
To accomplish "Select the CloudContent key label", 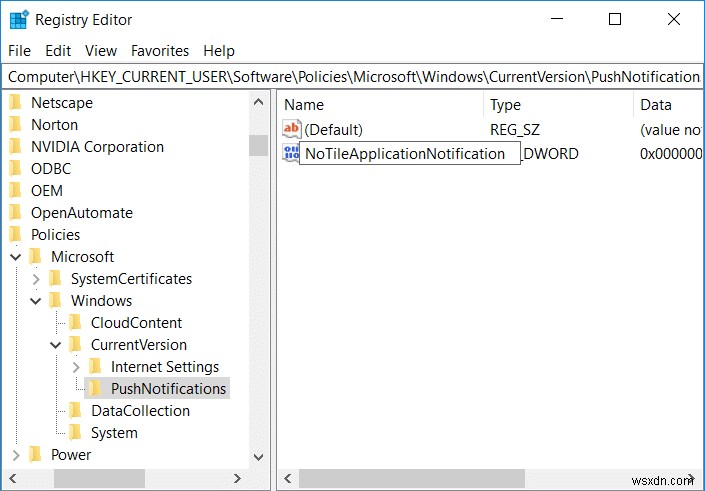I will click(x=136, y=323).
